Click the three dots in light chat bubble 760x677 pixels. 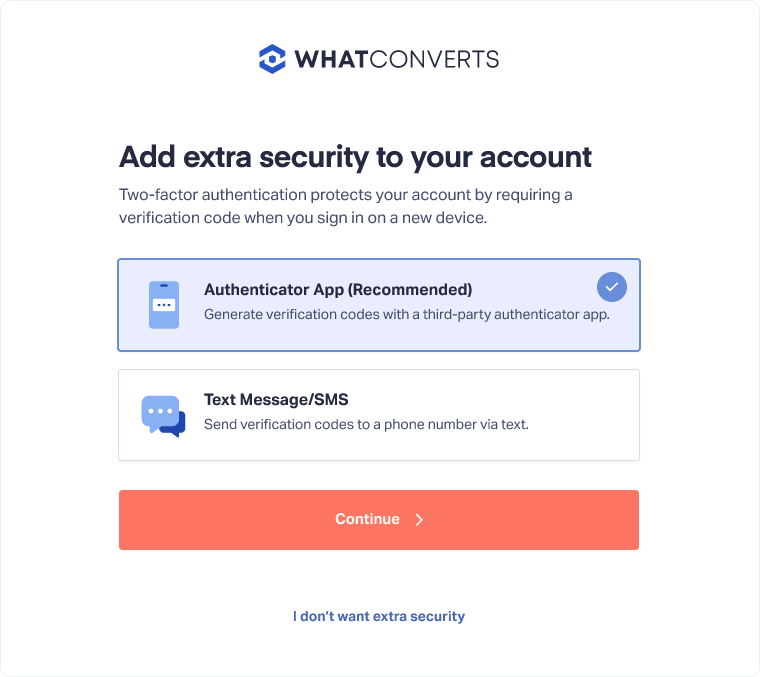click(160, 411)
